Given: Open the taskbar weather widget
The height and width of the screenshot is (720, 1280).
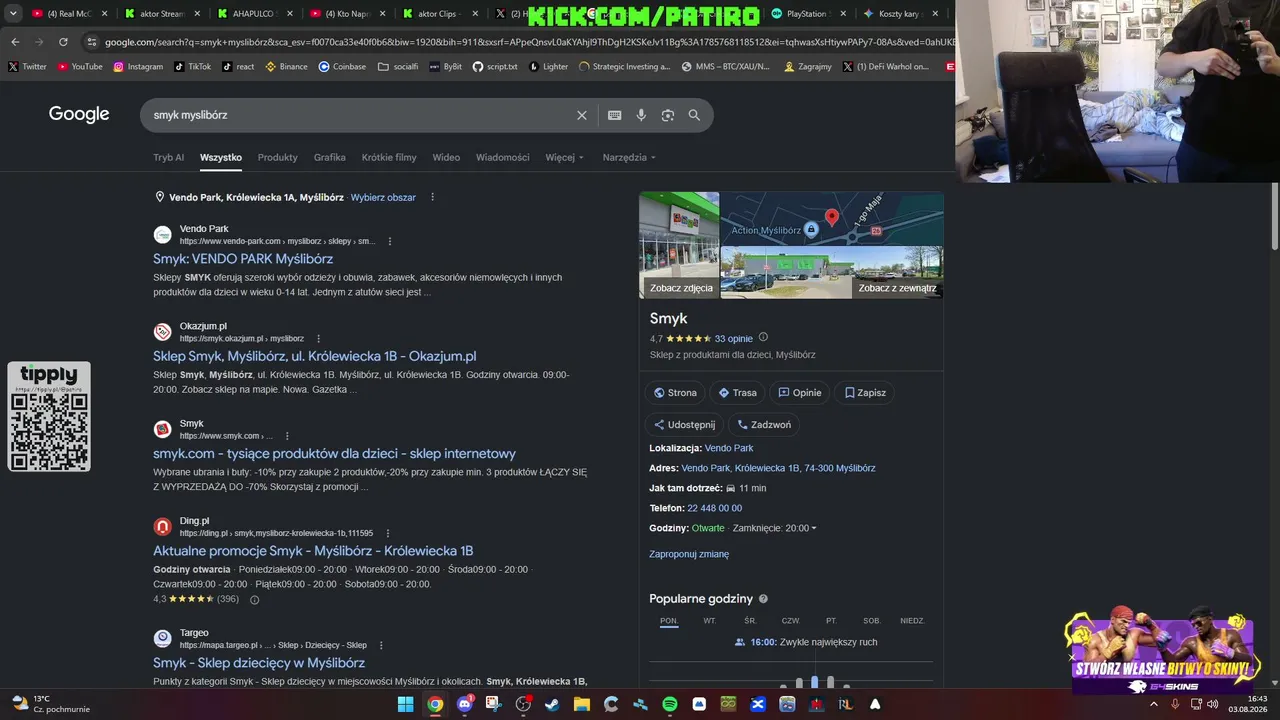Looking at the screenshot, I should point(50,704).
